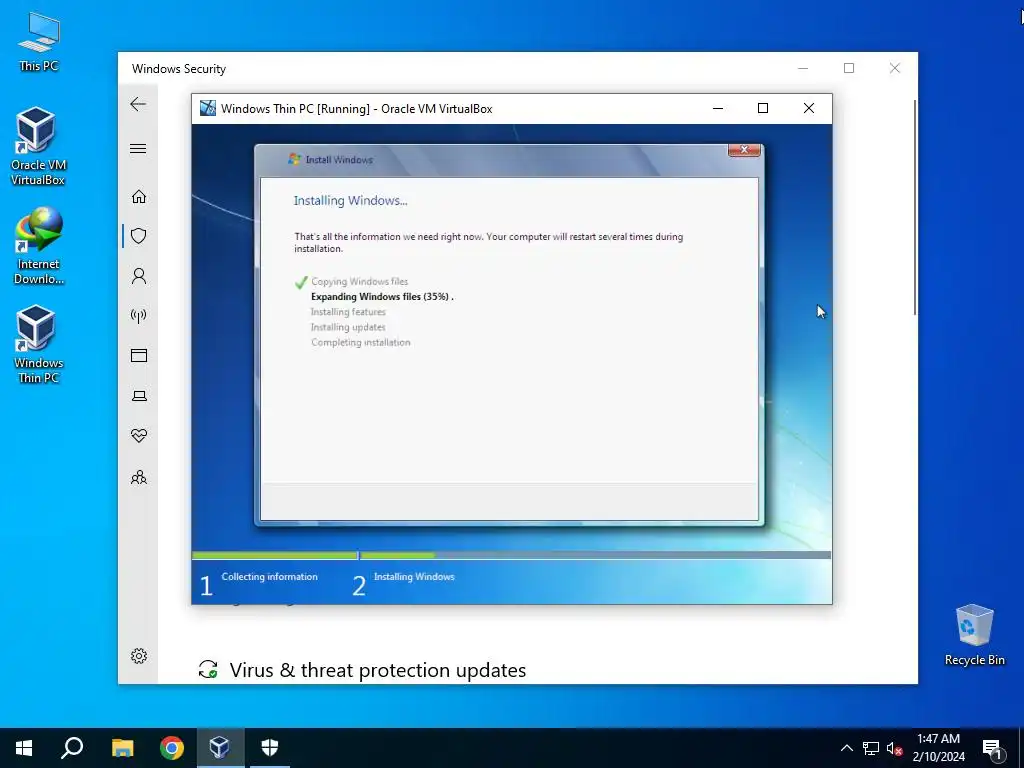Viewport: 1024px width, 768px height.
Task: Open Windows Security settings gear
Action: [138, 656]
